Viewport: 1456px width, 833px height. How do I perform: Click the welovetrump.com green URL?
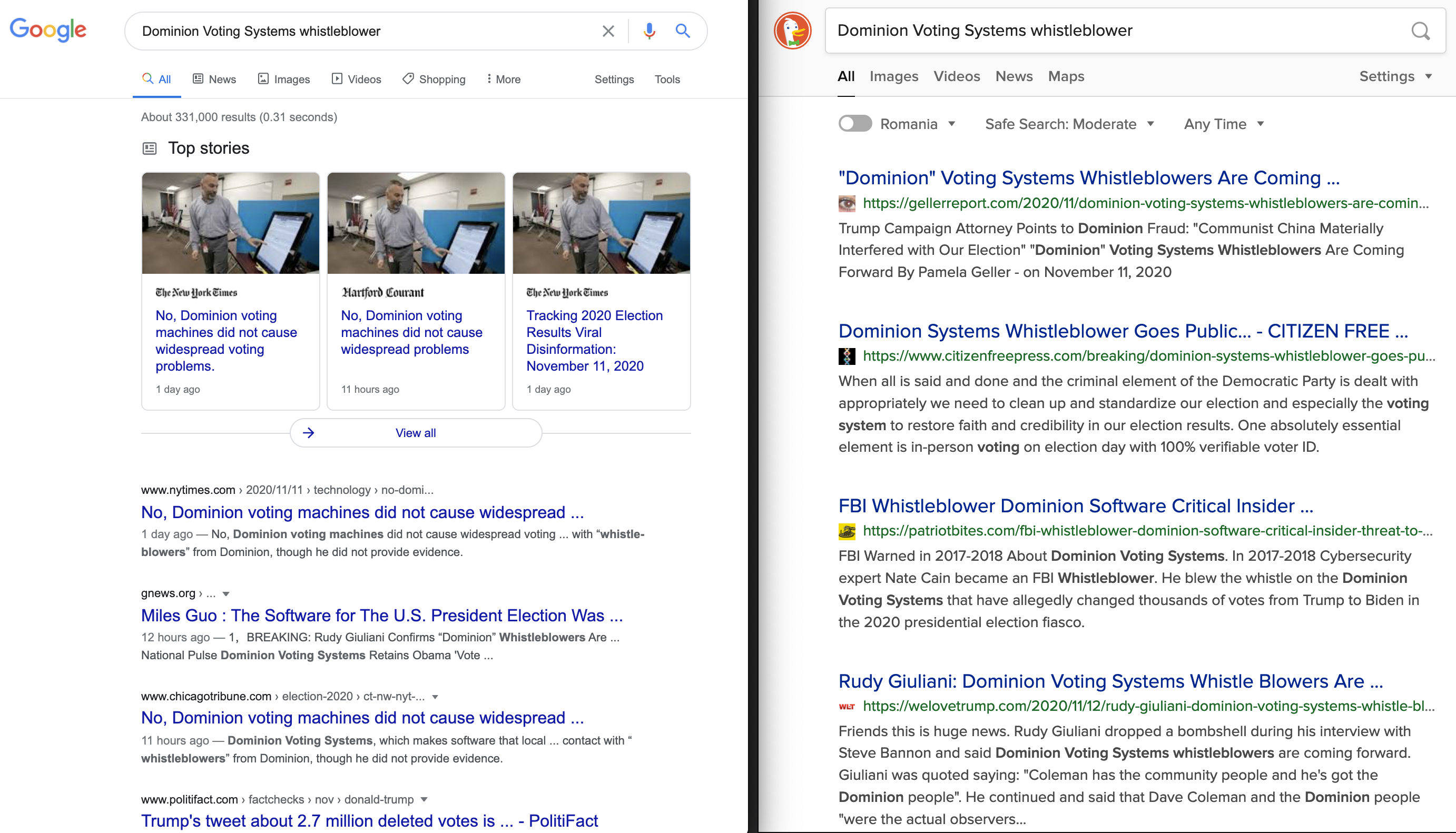(x=1149, y=706)
